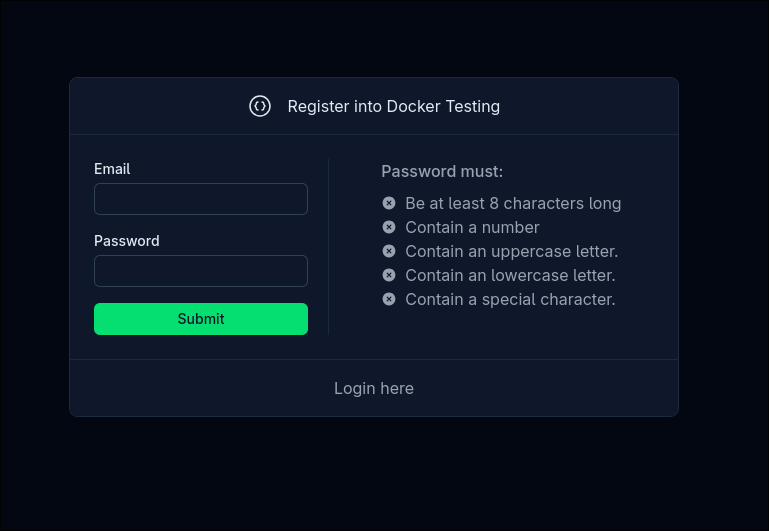Select the Be at least 8 characters long text
Image resolution: width=769 pixels, height=531 pixels.
point(513,203)
